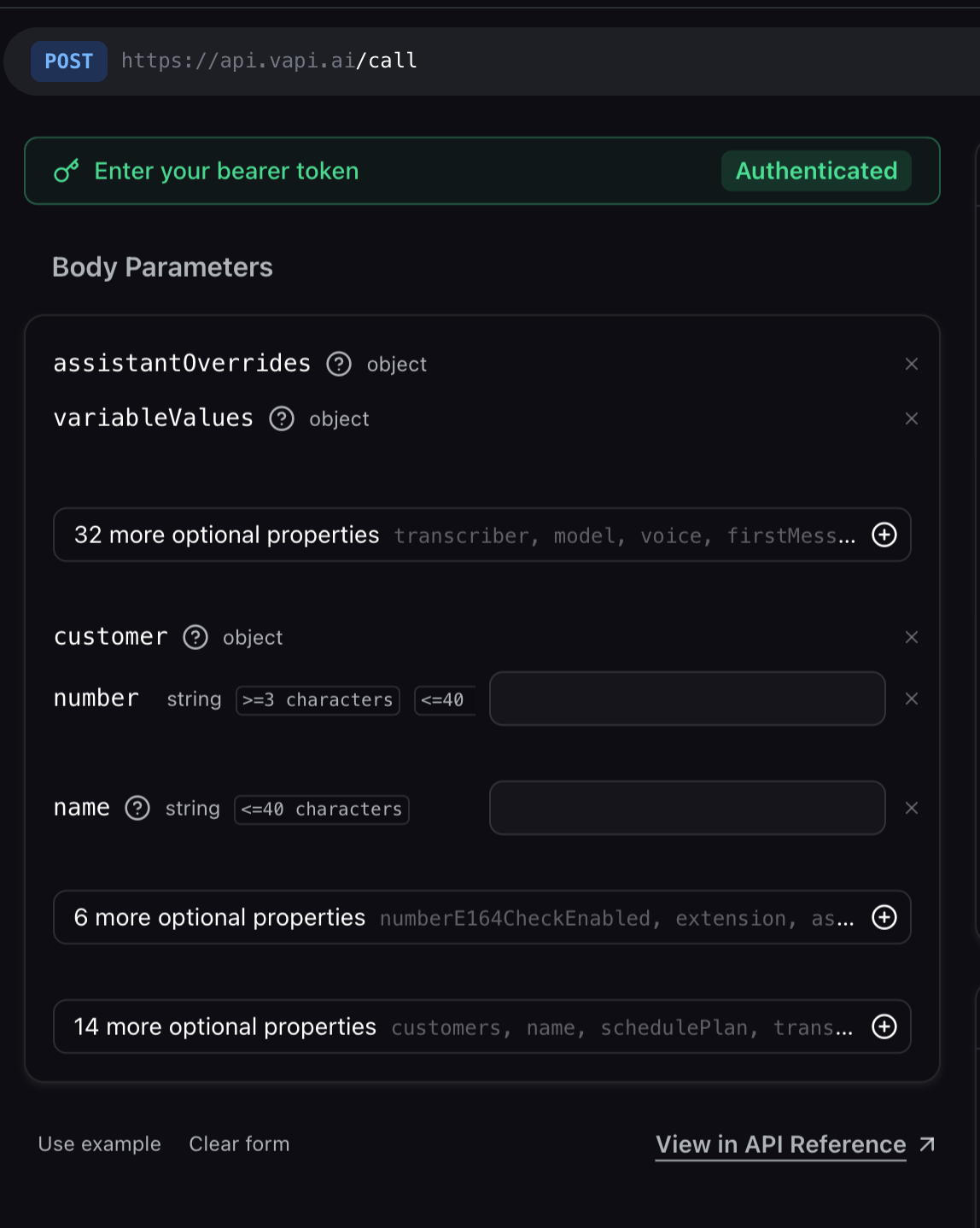
Task: Click the key icon in bearer token bar
Action: [x=67, y=171]
